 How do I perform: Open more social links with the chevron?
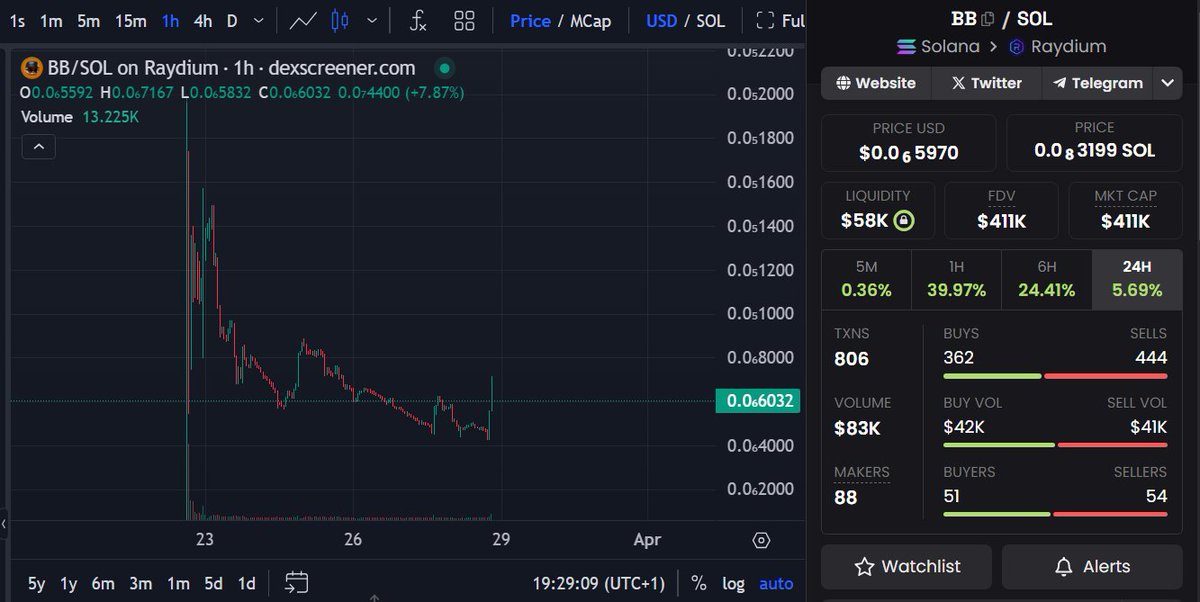click(x=1167, y=83)
